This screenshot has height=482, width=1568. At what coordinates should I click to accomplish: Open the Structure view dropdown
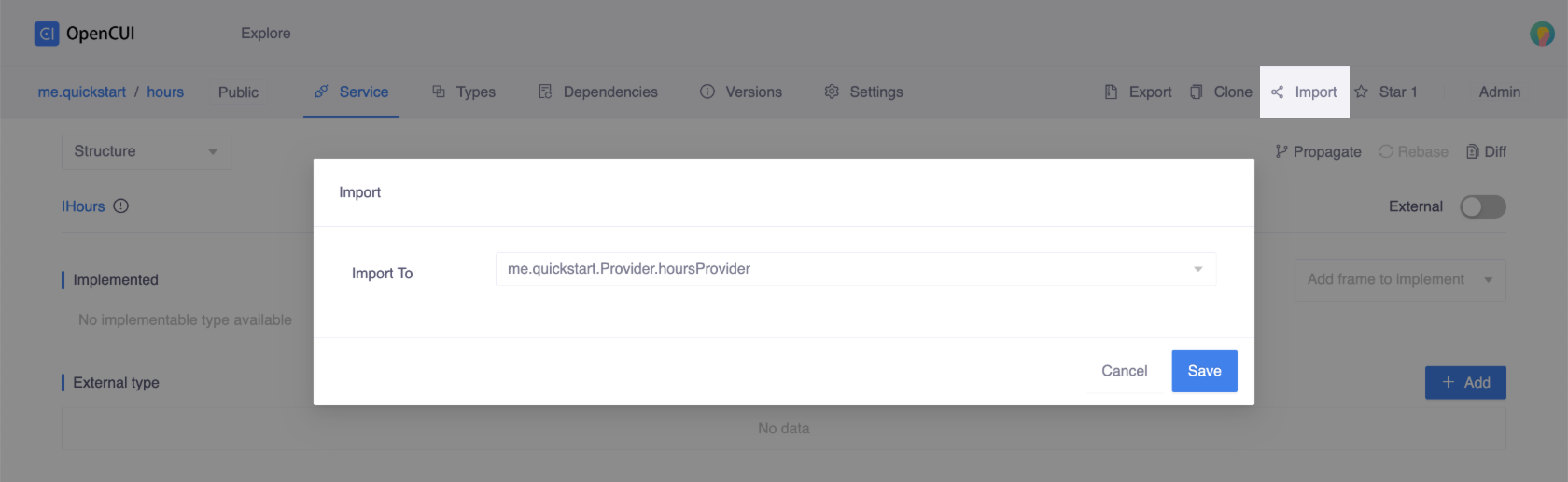coord(146,151)
